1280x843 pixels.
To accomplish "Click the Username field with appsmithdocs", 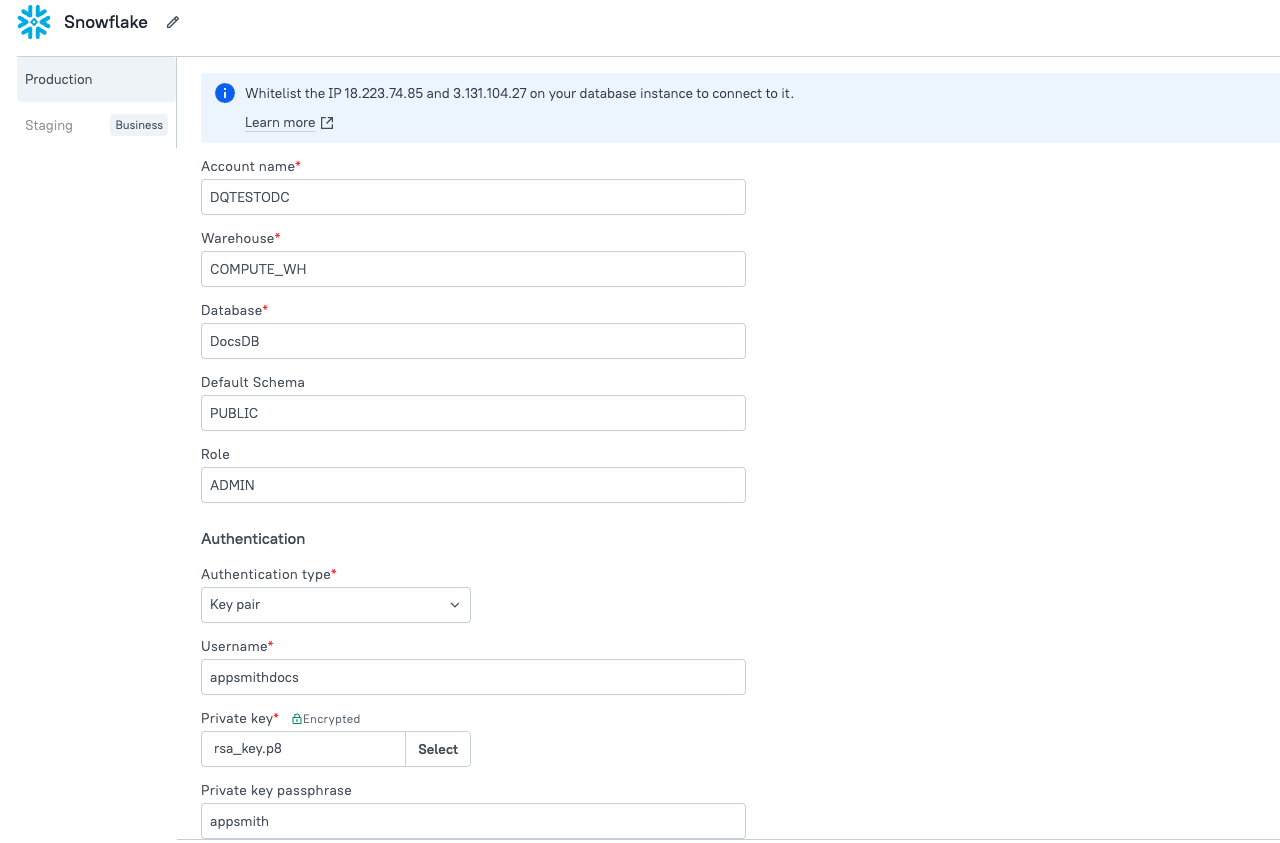I will (x=473, y=677).
